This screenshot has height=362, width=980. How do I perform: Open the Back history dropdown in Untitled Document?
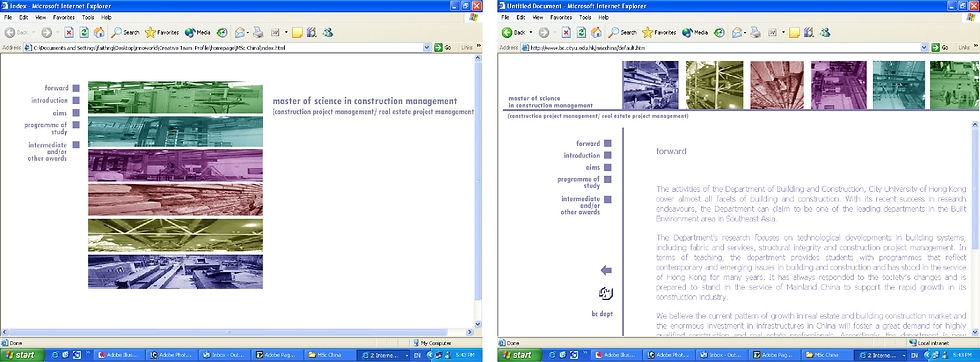[x=531, y=33]
